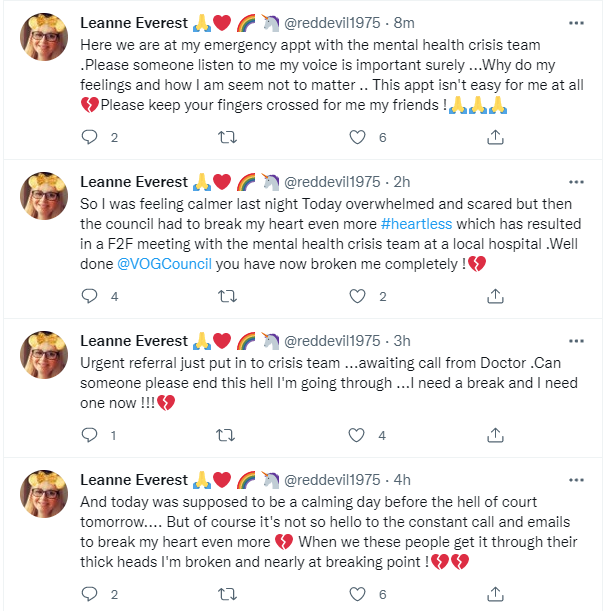Like the tweet posted 8m ago
The width and height of the screenshot is (604, 611).
click(x=357, y=137)
